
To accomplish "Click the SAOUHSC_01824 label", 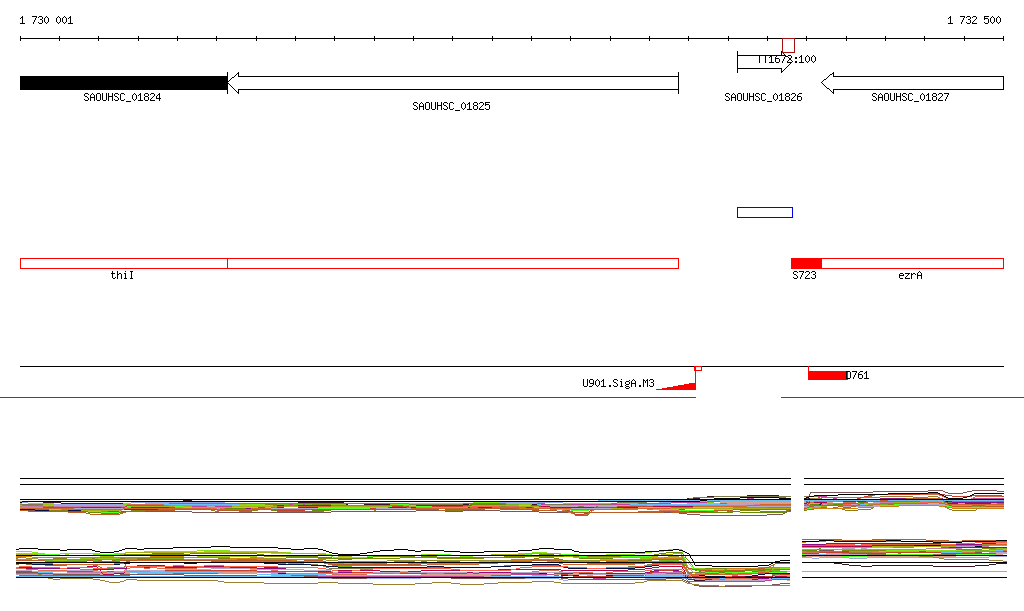I will (x=122, y=97).
